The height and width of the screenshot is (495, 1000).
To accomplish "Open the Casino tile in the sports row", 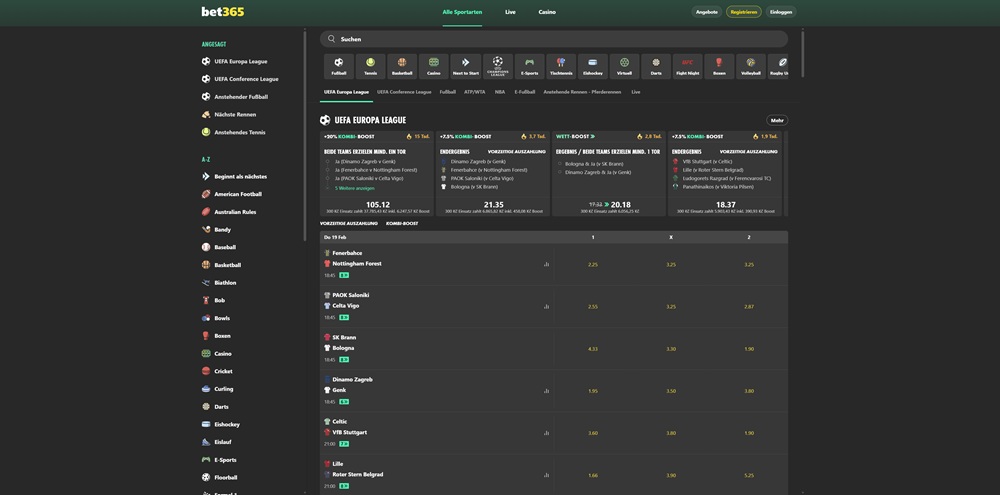I will [434, 66].
